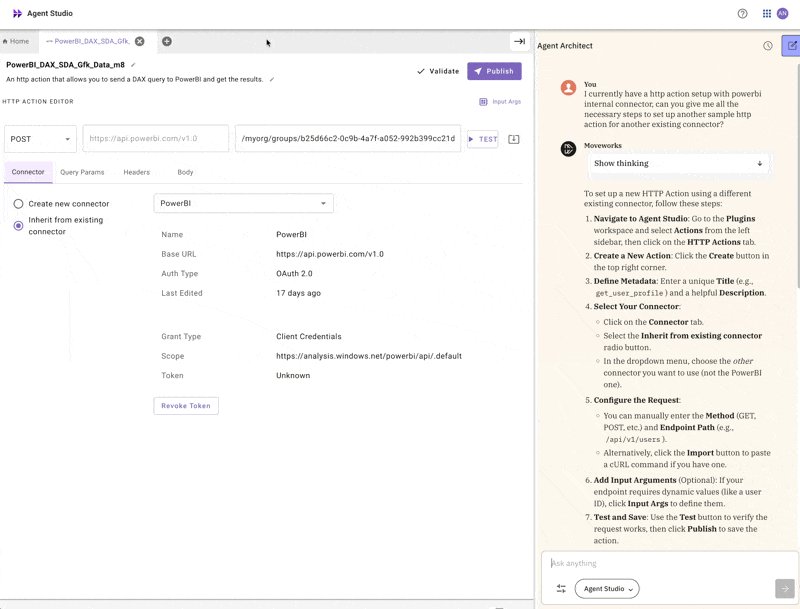This screenshot has height=609, width=800.
Task: Click the Client Credentials grant type value
Action: tap(309, 337)
